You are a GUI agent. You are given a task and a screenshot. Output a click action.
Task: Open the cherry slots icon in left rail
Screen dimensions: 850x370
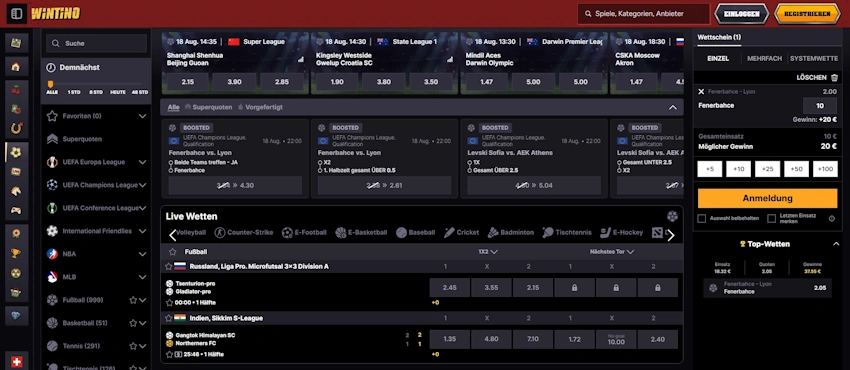[16, 90]
